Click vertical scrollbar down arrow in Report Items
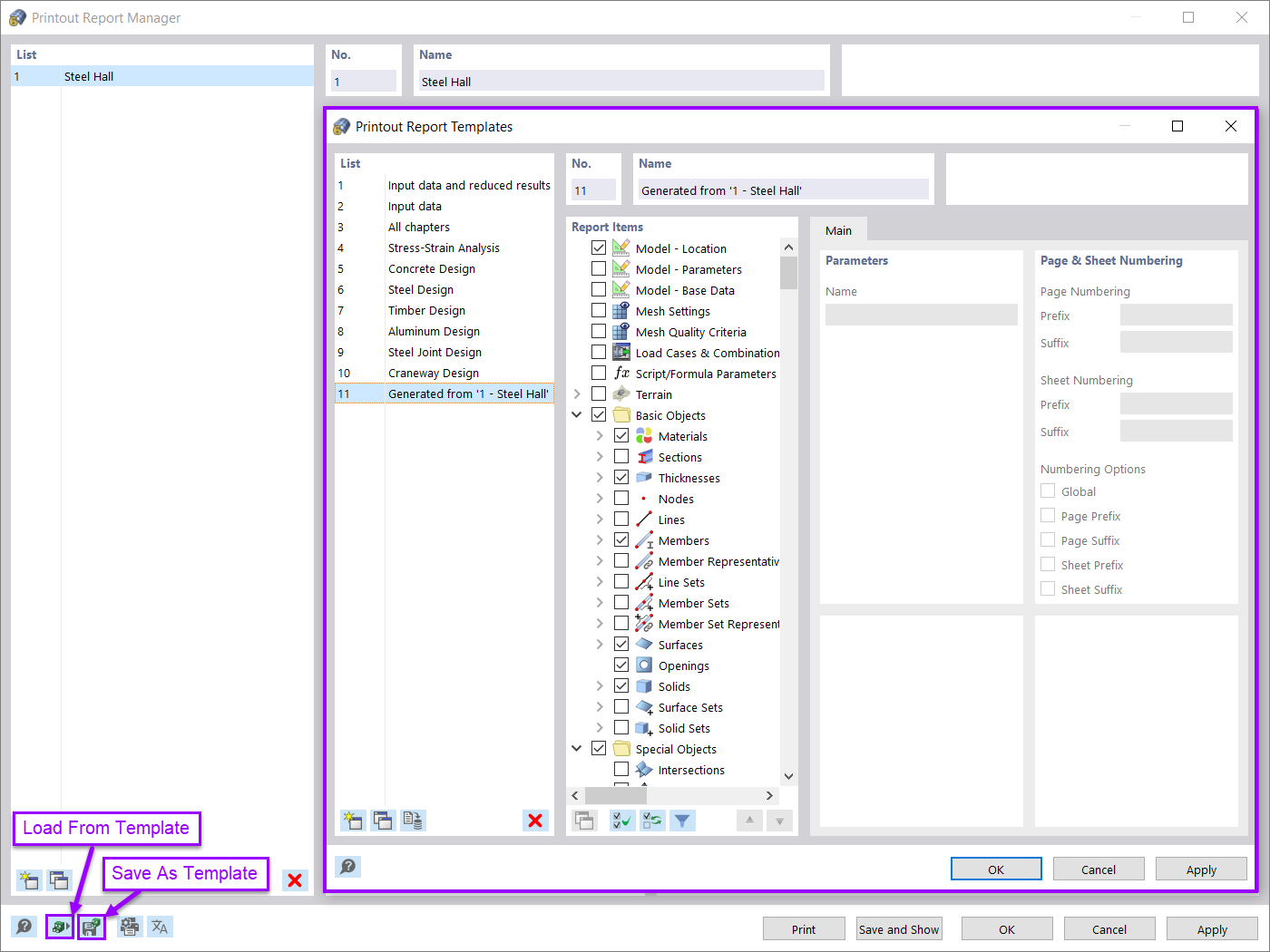The image size is (1270, 952). (788, 776)
